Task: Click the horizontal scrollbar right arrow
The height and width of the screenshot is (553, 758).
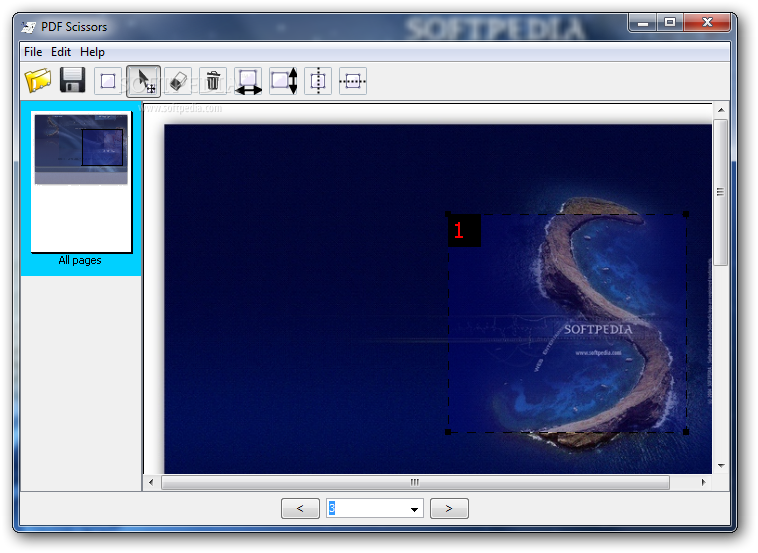Action: (x=703, y=482)
